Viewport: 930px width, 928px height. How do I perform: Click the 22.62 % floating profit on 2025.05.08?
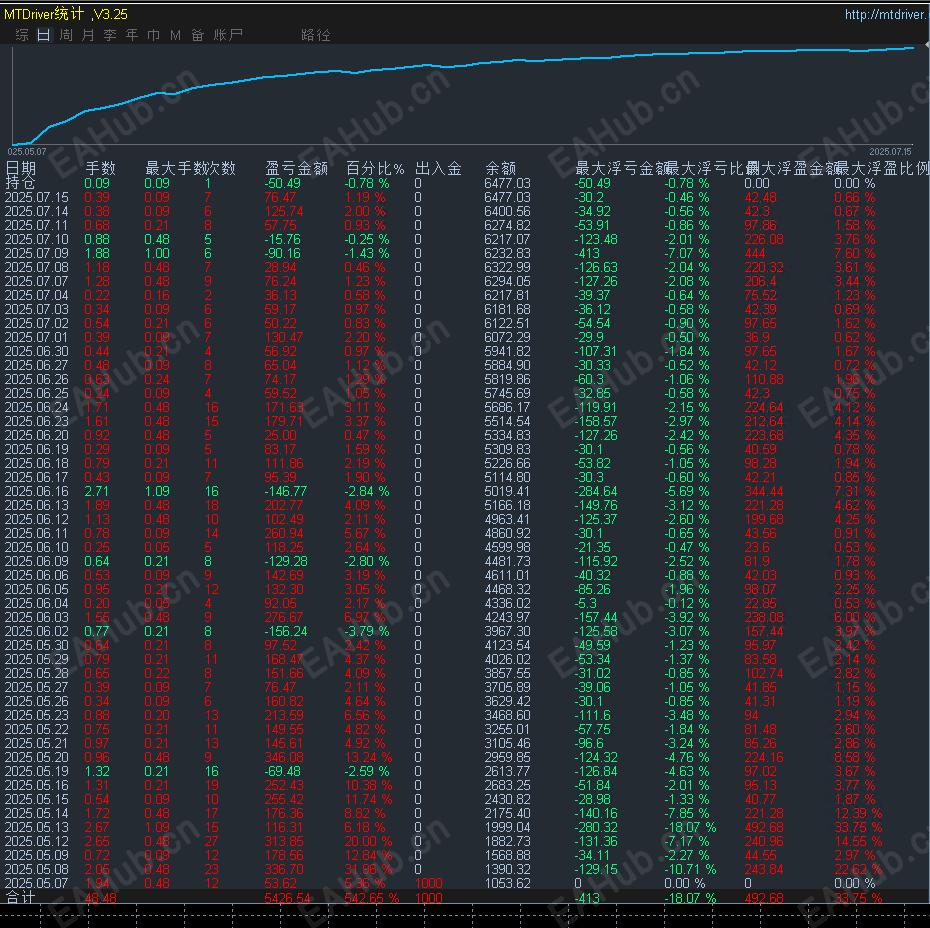858,869
